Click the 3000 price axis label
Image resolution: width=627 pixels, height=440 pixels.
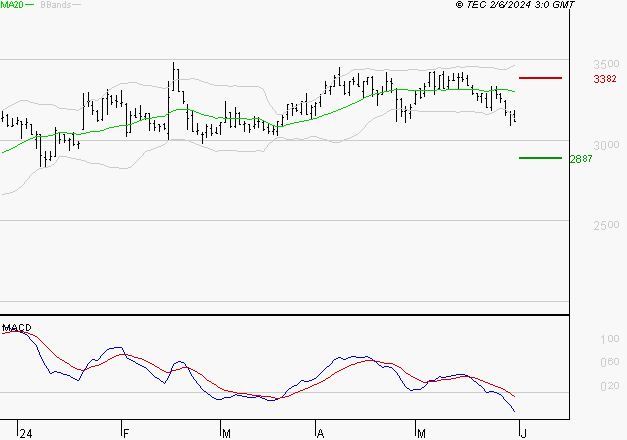click(x=606, y=145)
